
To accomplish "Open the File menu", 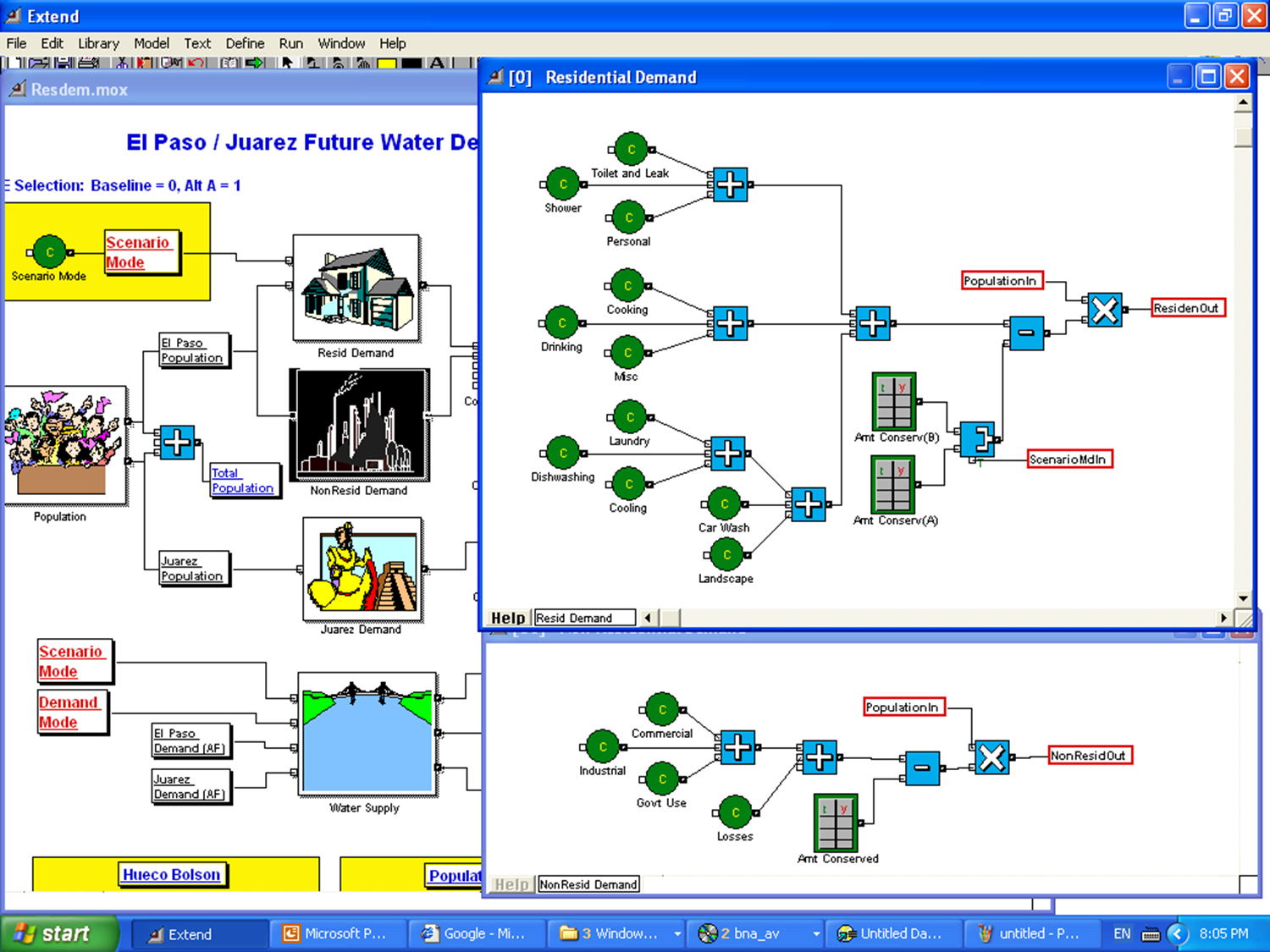I will coord(16,43).
